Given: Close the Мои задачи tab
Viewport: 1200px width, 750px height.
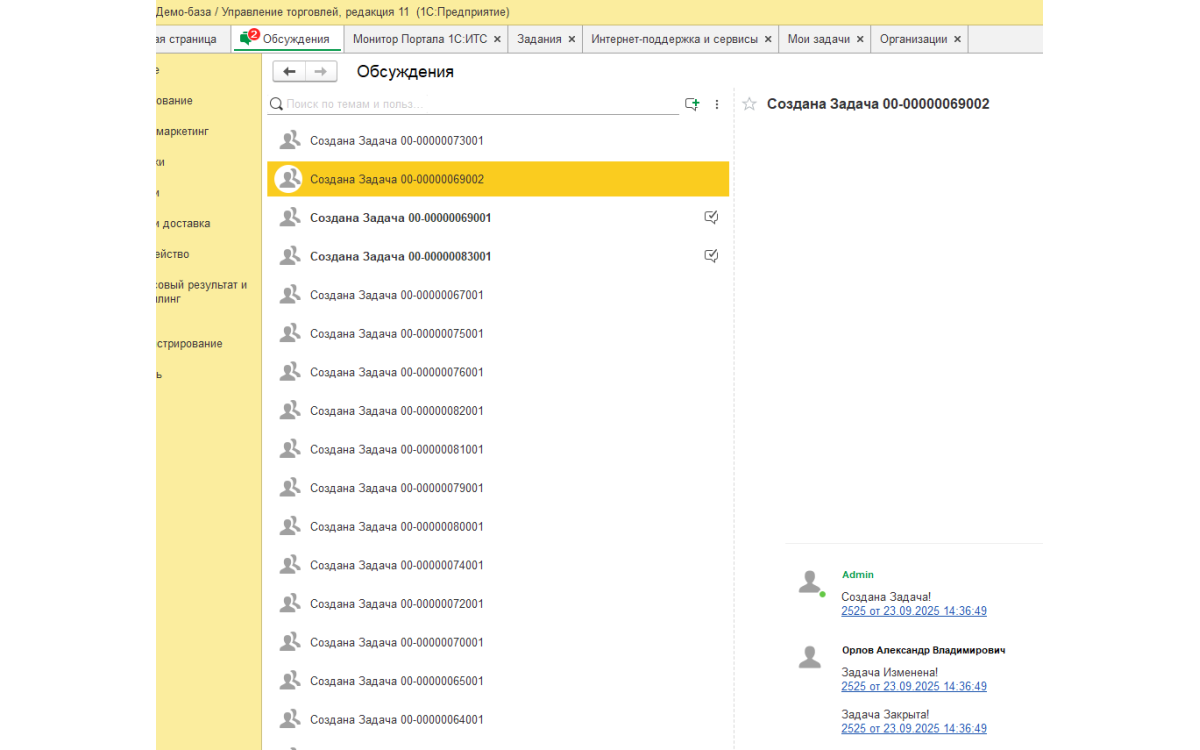Looking at the screenshot, I should (860, 39).
